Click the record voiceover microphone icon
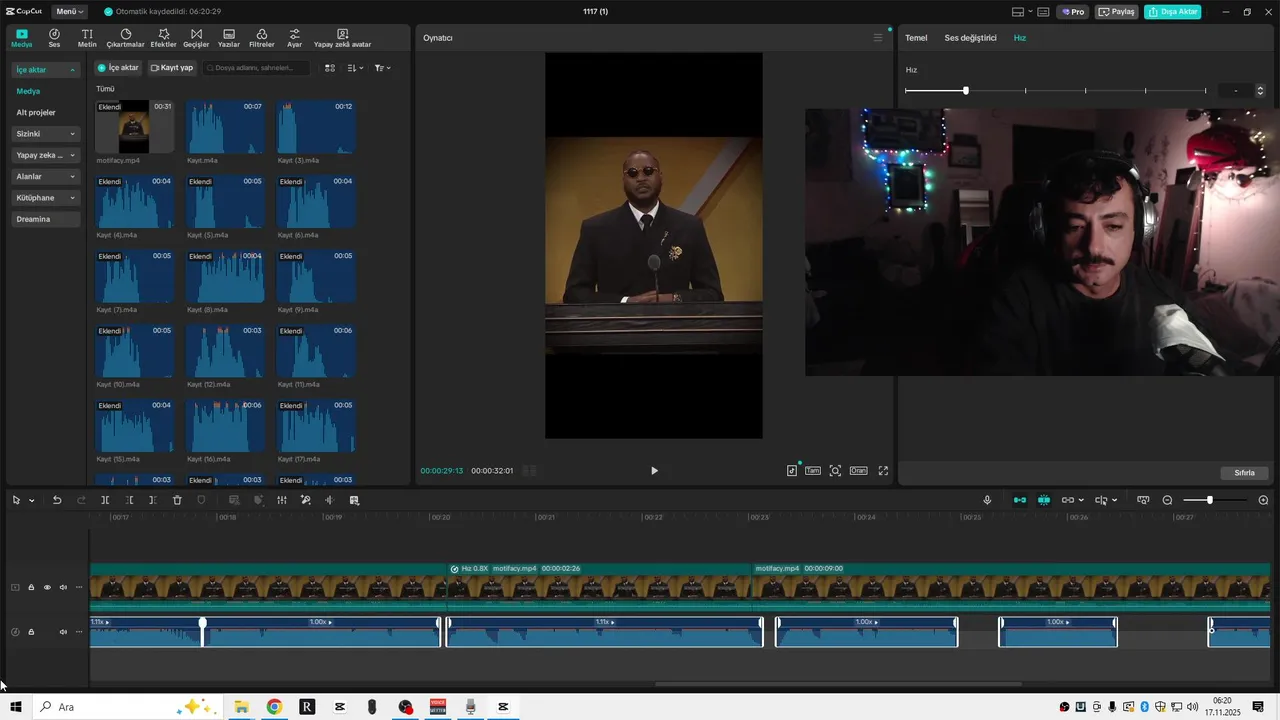This screenshot has width=1280, height=720. [987, 500]
